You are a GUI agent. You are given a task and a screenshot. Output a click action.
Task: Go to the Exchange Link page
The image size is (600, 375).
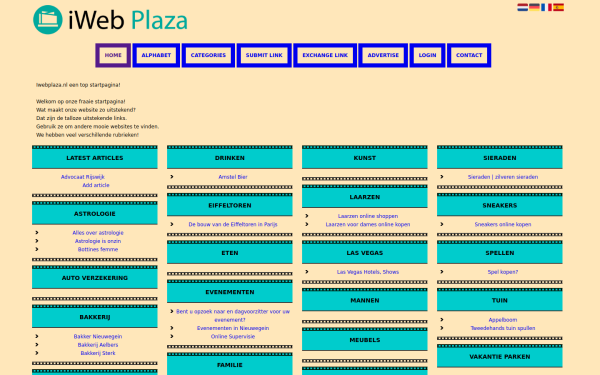pos(325,55)
